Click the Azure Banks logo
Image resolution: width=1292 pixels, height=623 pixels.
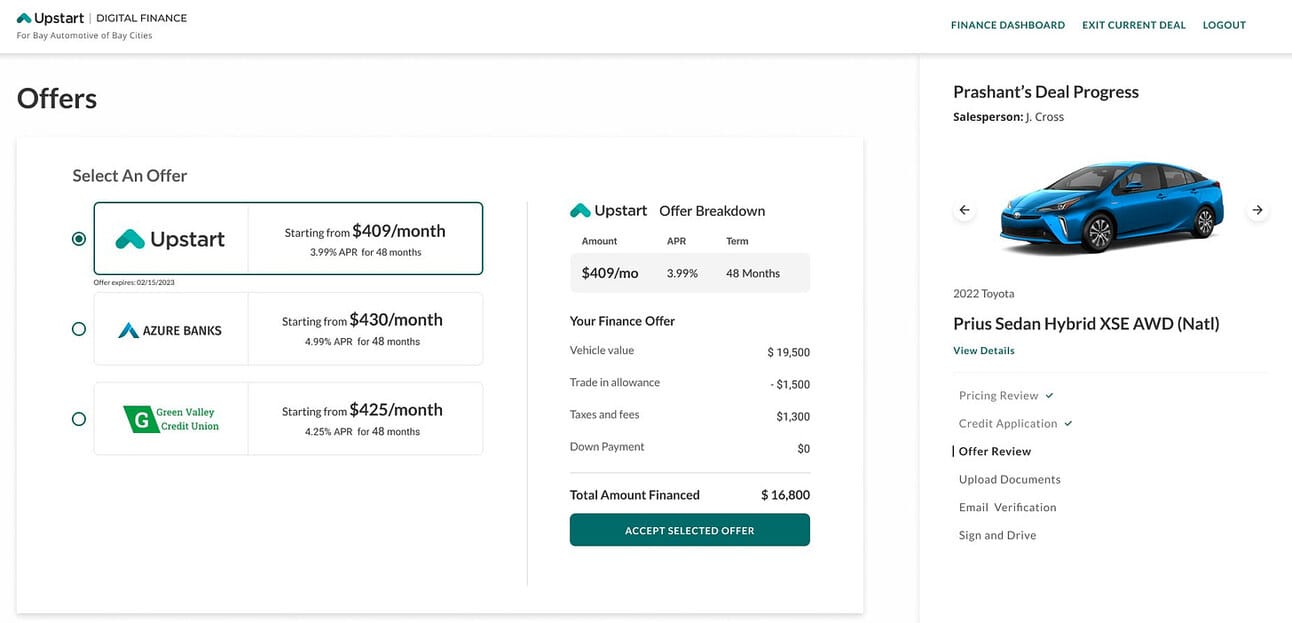pos(170,330)
